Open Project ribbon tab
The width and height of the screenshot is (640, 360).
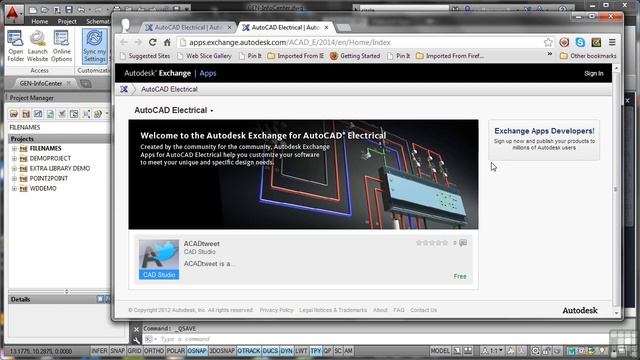pyautogui.click(x=67, y=21)
